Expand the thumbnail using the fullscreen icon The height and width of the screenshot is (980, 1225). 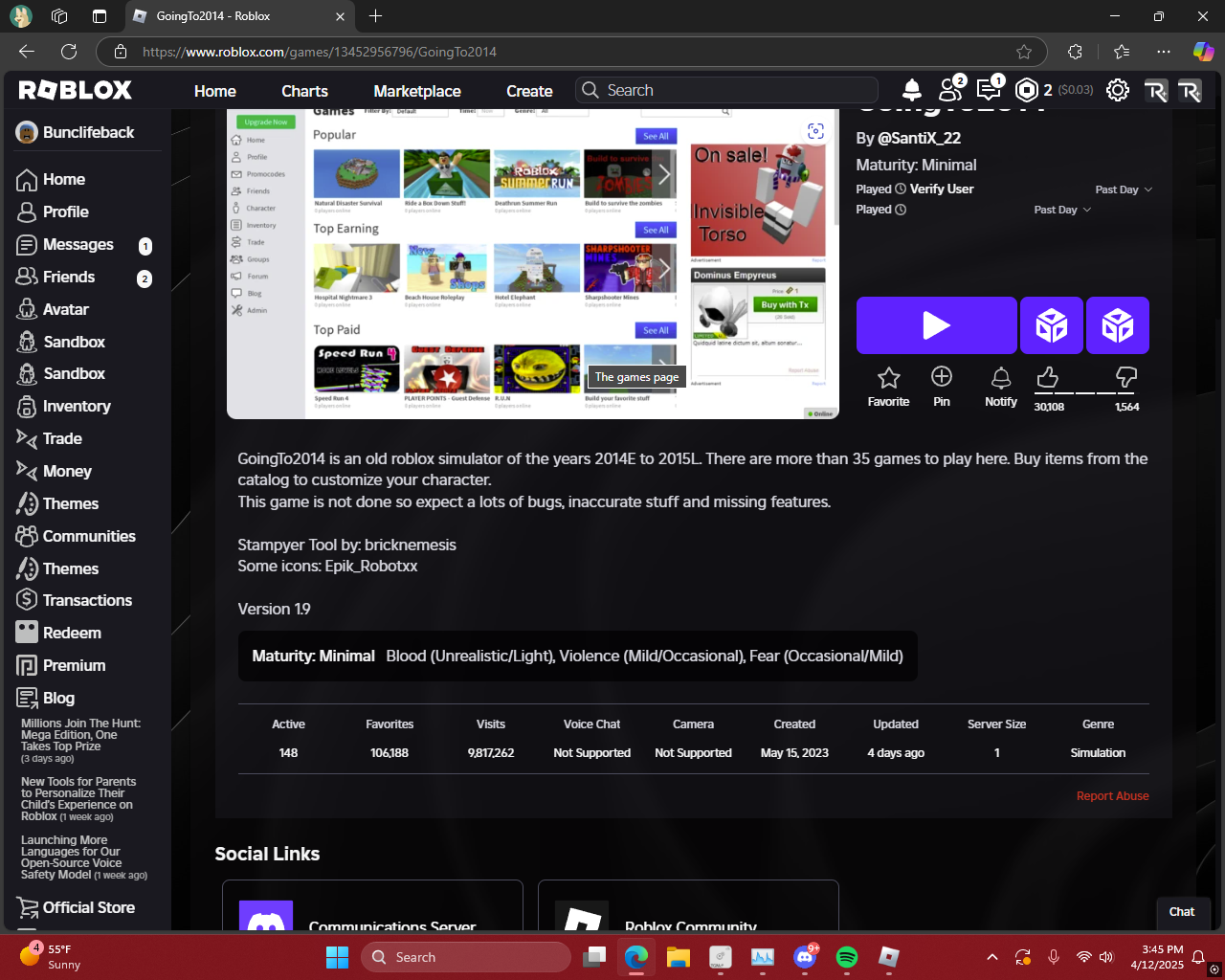click(815, 131)
